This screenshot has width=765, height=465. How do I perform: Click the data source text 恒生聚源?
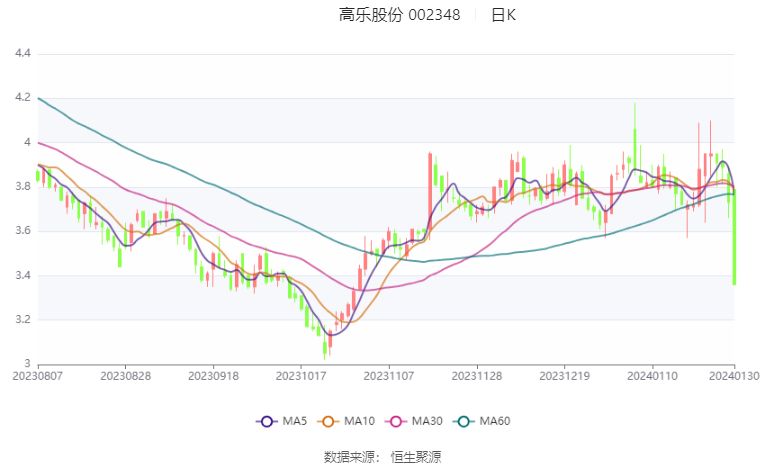coord(416,457)
